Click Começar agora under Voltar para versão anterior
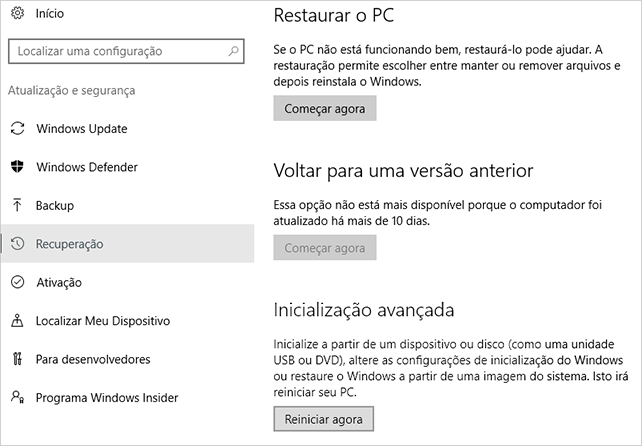This screenshot has width=642, height=446. pos(325,248)
